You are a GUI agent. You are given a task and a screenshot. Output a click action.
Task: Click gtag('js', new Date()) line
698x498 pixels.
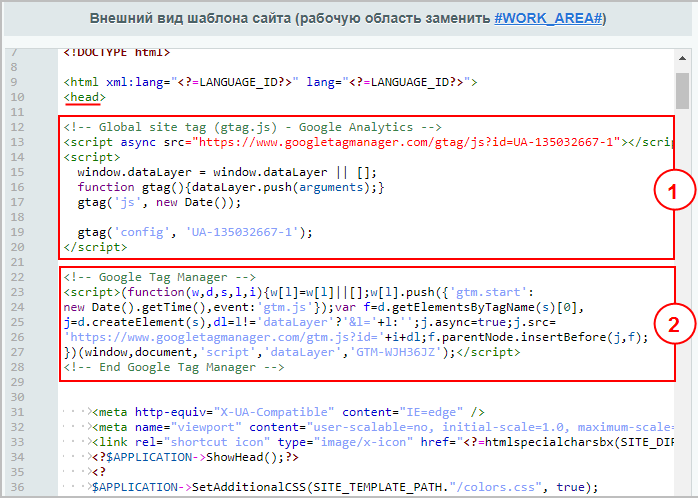[x=159, y=202]
